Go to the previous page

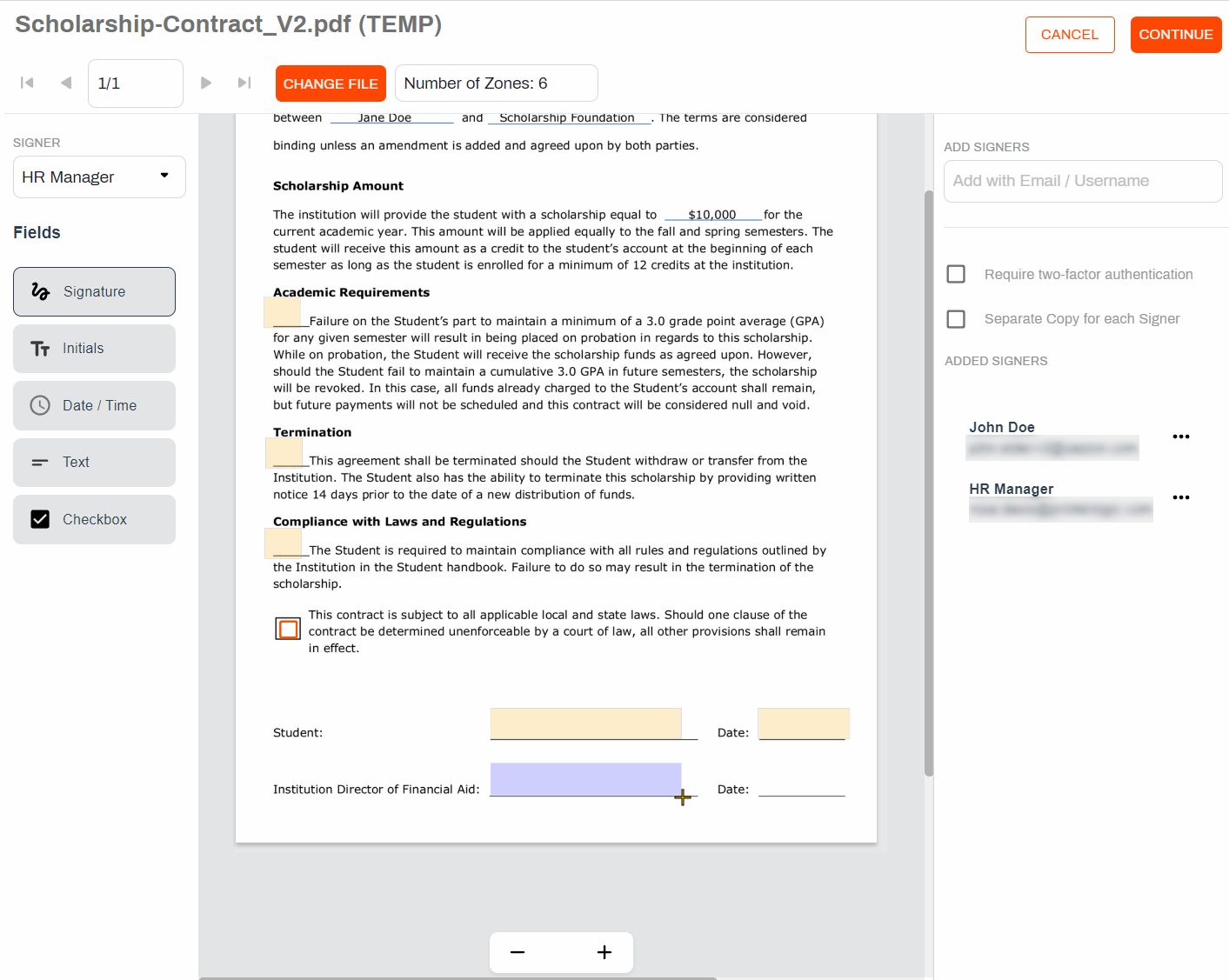pos(66,83)
